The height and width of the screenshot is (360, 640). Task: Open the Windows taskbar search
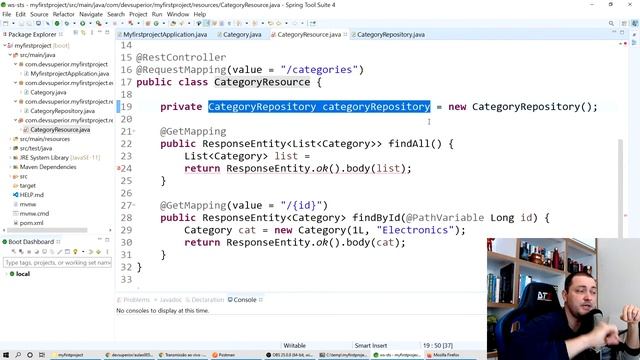(18, 355)
